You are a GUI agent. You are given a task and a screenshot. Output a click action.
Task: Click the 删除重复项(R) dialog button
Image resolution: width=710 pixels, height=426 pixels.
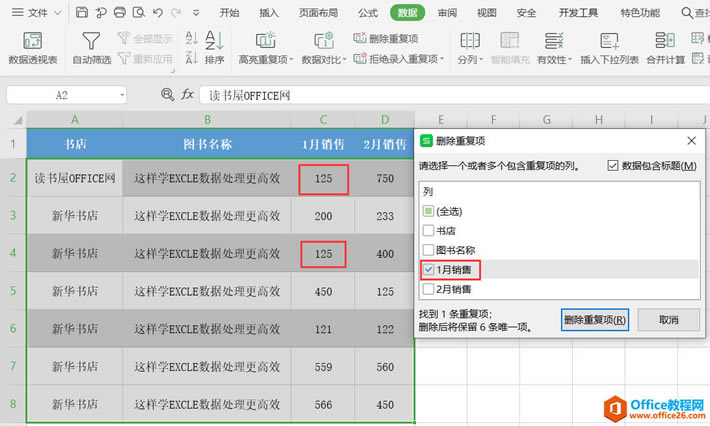(x=595, y=320)
